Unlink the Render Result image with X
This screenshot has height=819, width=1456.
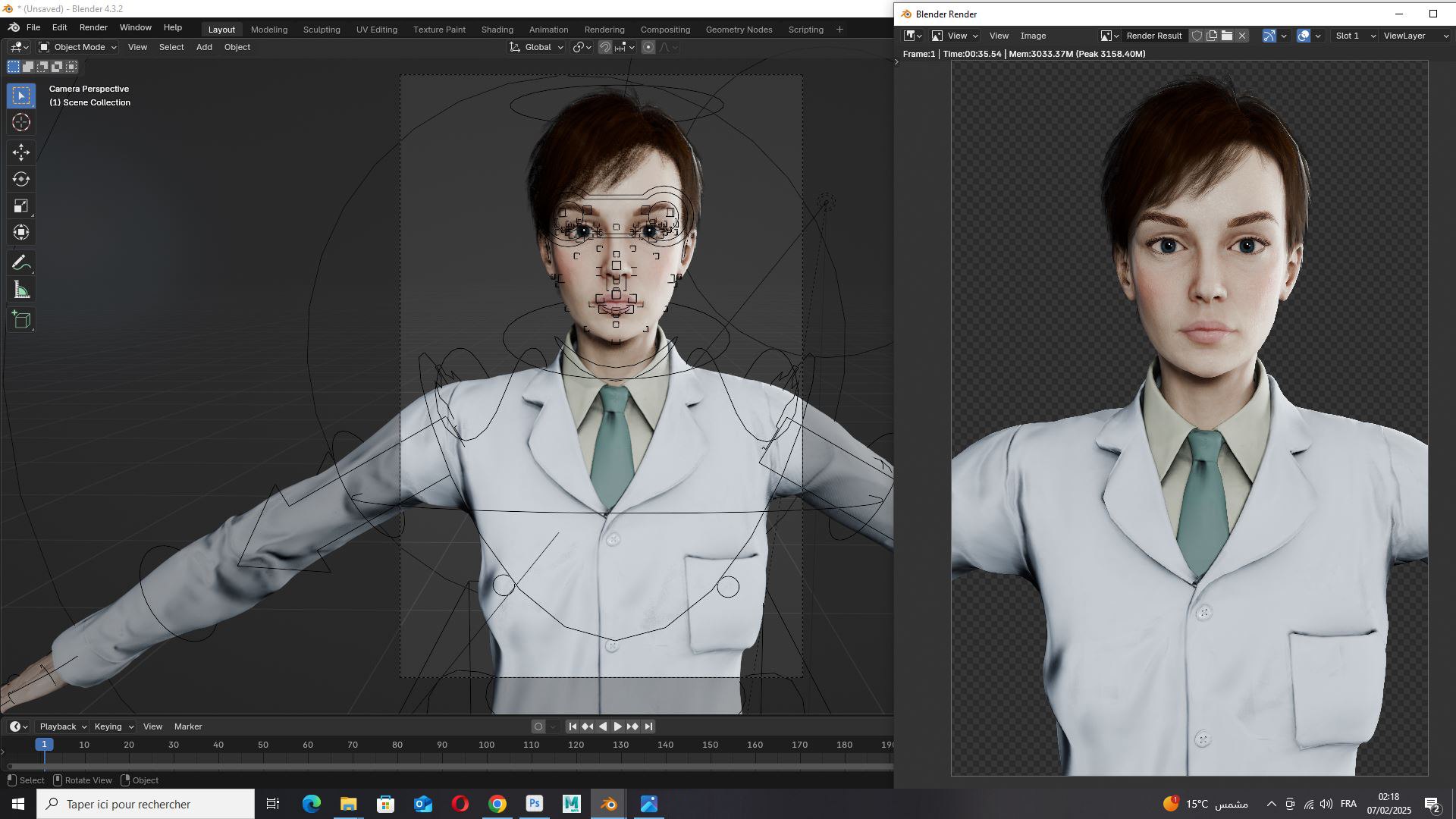point(1242,36)
